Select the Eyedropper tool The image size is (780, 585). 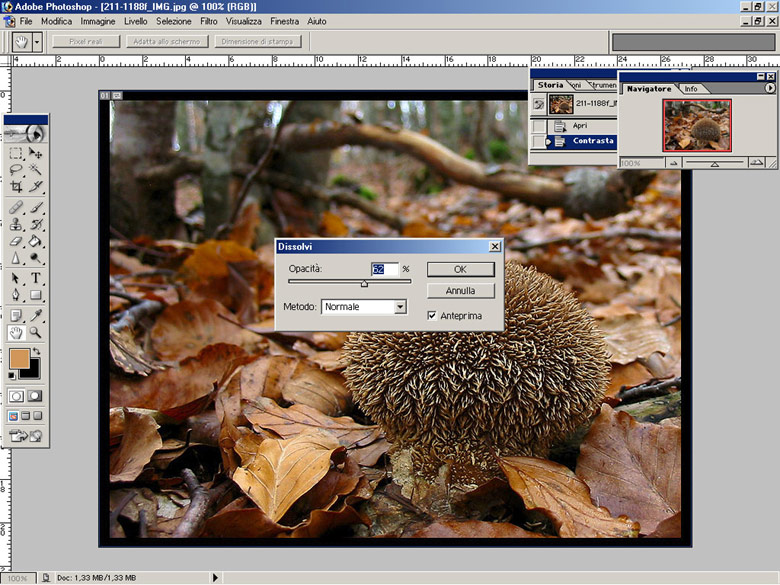36,314
